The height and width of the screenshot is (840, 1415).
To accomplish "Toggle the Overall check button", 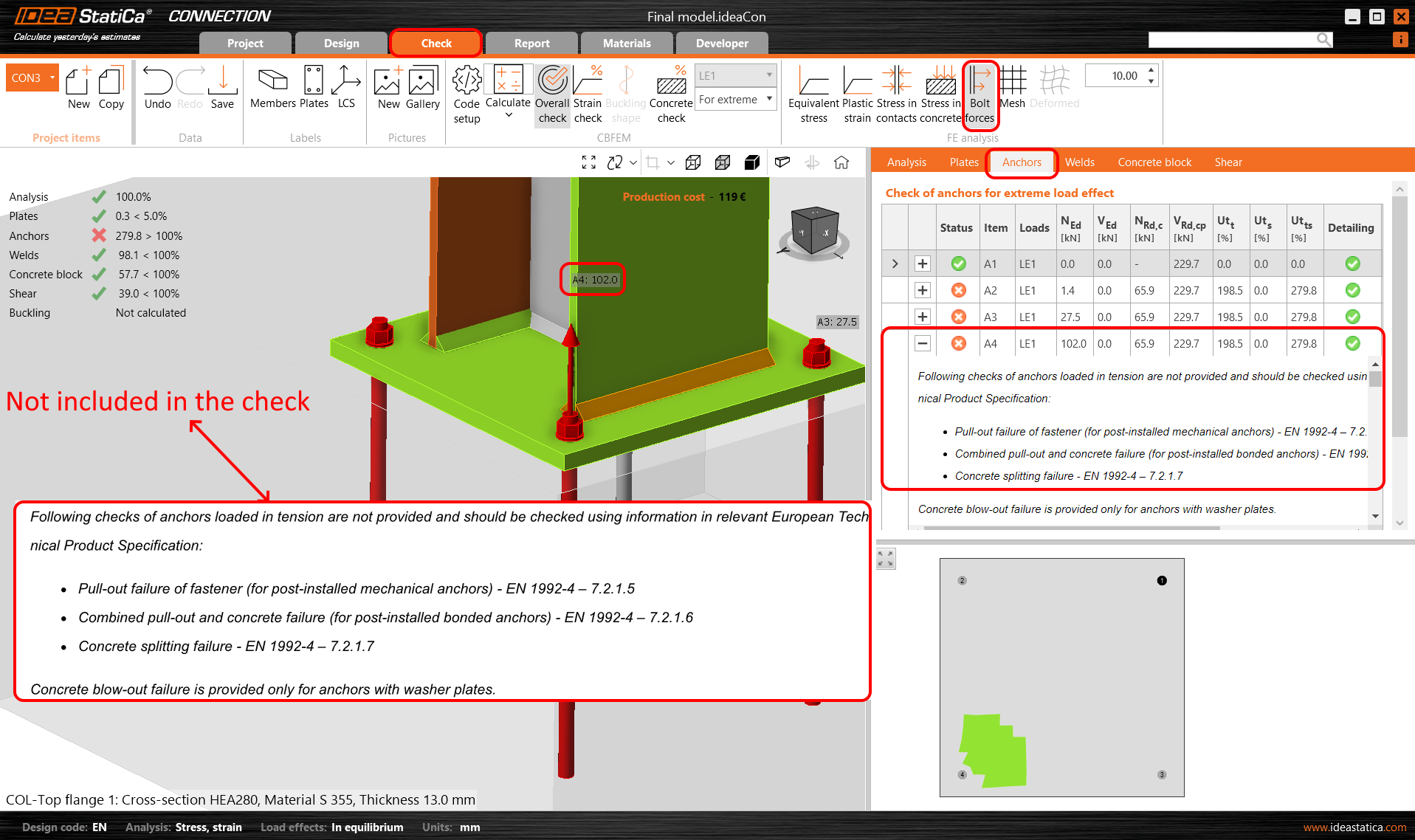I will tap(552, 94).
